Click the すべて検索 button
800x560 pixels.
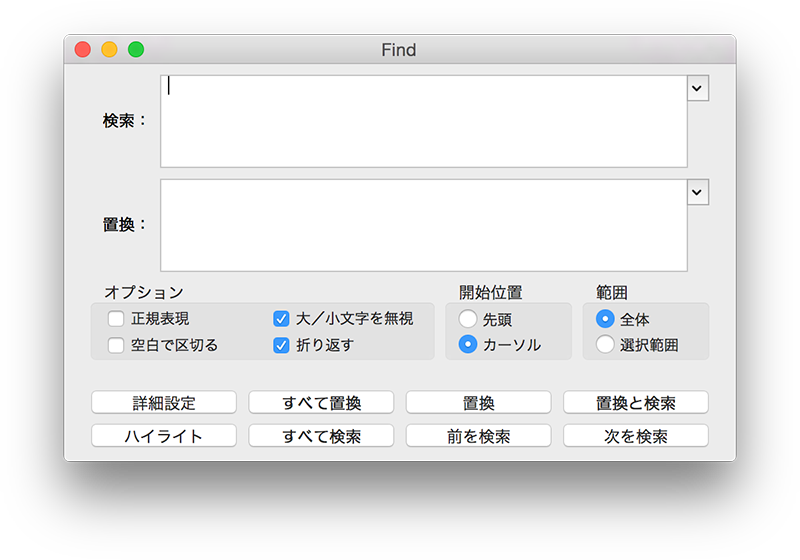[x=321, y=436]
